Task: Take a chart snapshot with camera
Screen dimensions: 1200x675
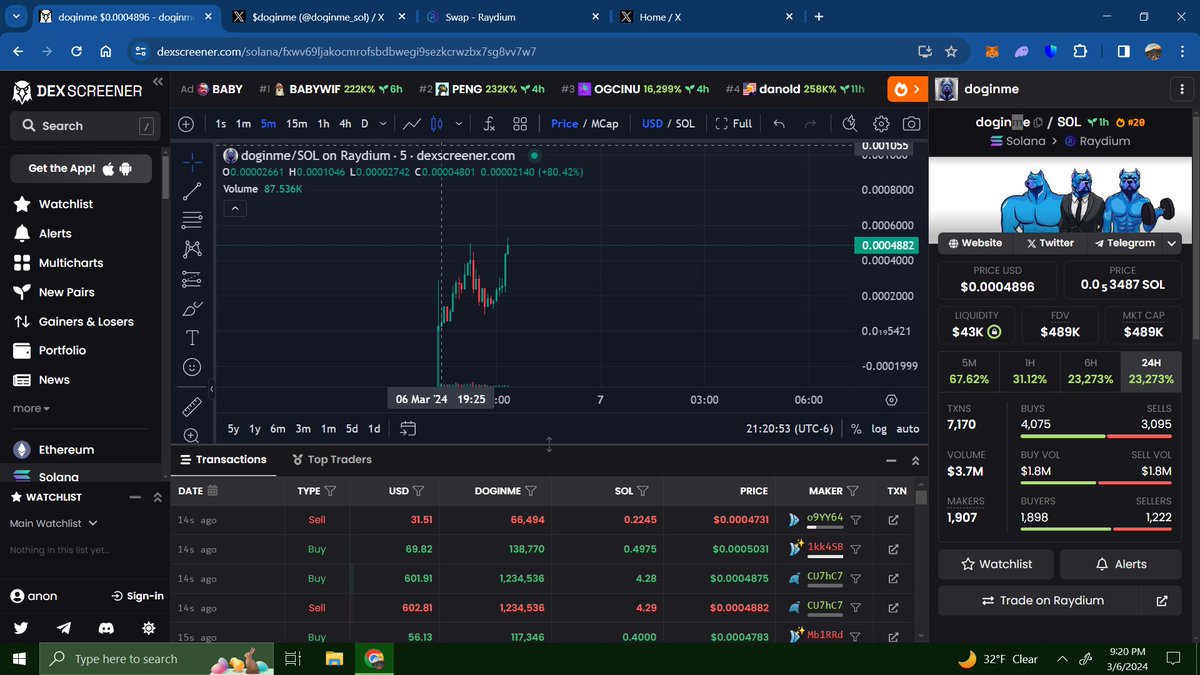Action: coord(911,124)
